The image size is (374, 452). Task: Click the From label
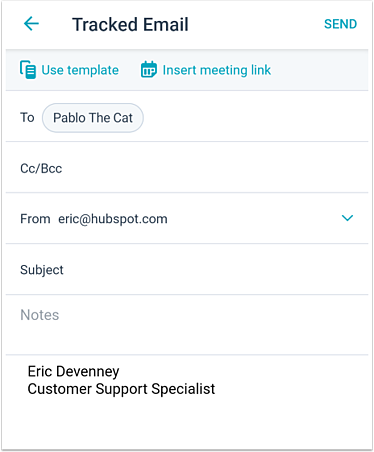pyautogui.click(x=35, y=219)
